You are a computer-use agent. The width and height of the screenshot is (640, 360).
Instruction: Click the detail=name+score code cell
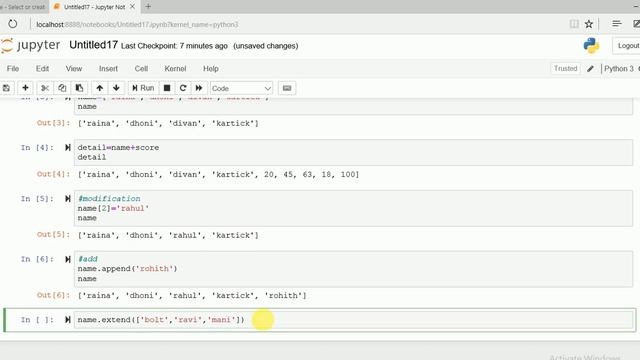click(x=353, y=152)
